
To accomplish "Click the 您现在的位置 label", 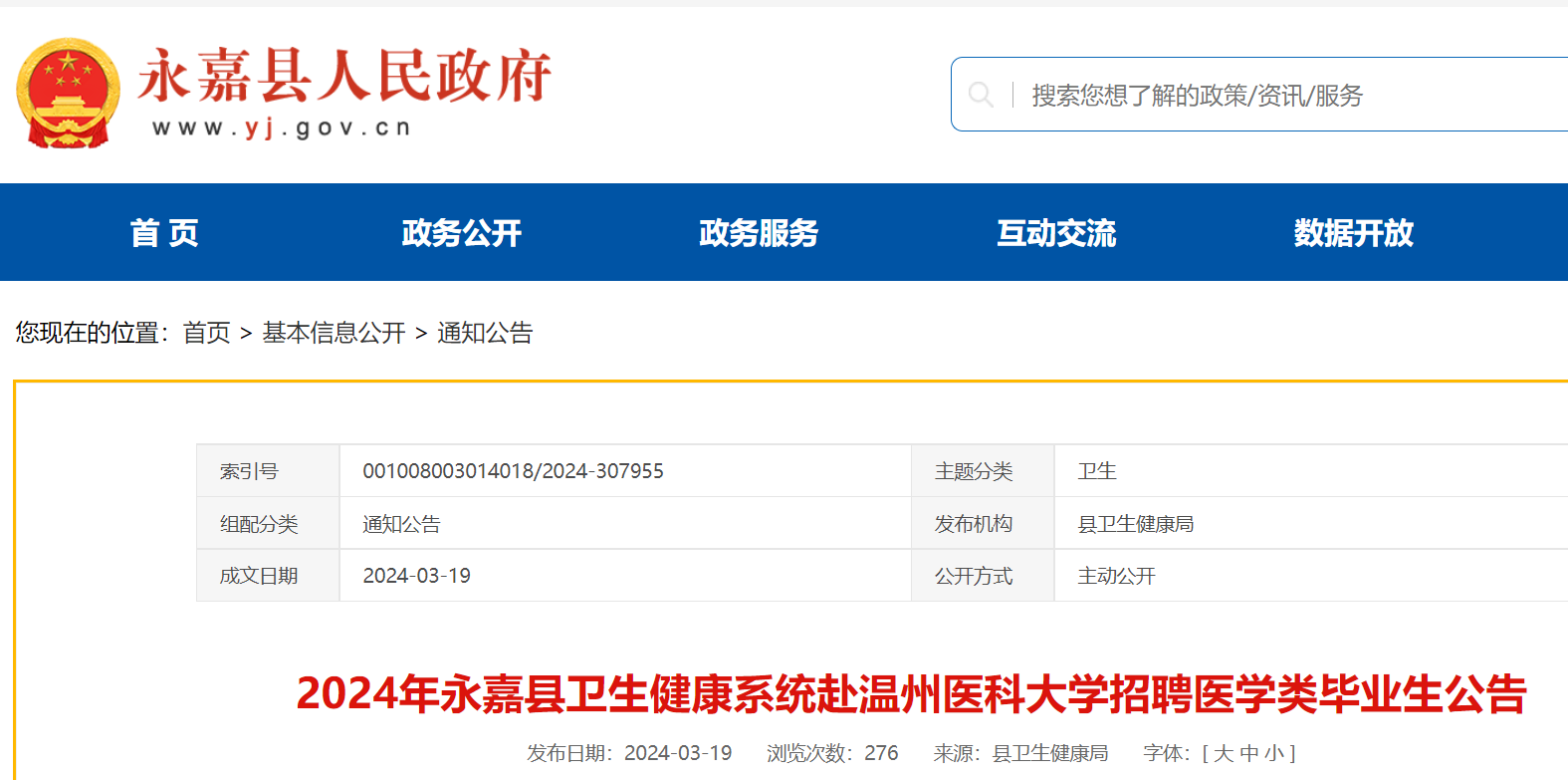I will click(x=93, y=333).
